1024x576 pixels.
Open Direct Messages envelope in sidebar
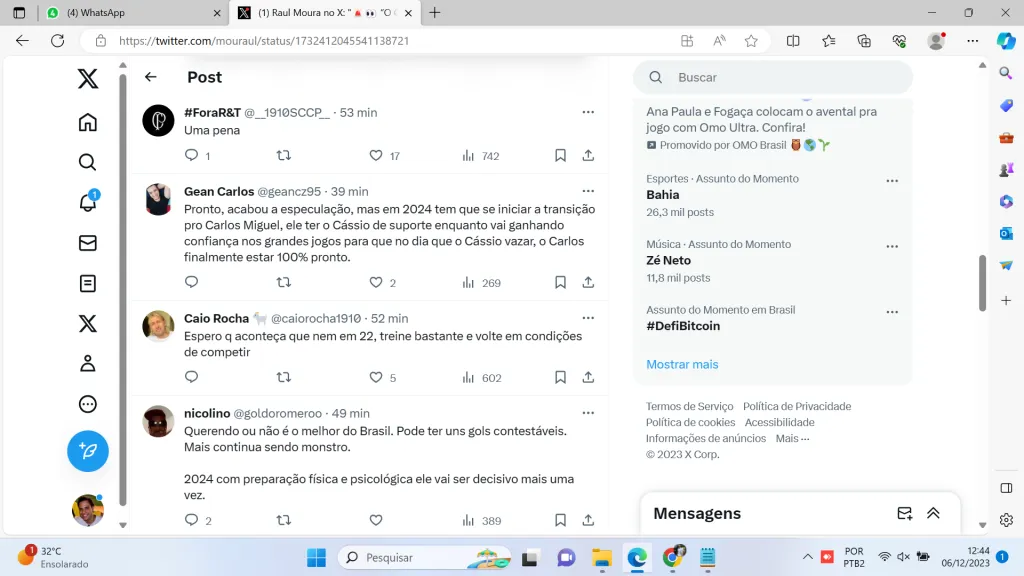pos(88,243)
